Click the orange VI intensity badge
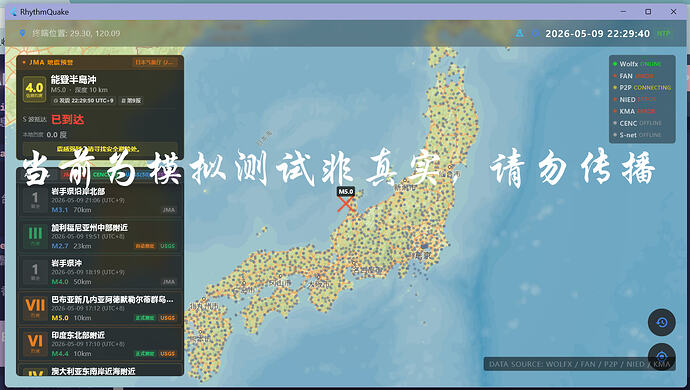 35,344
